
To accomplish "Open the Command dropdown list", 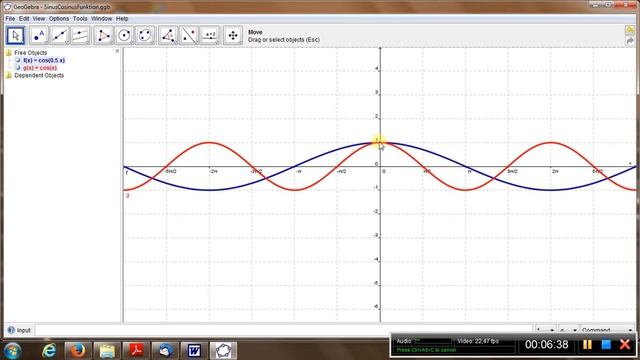I will pyautogui.click(x=607, y=330).
